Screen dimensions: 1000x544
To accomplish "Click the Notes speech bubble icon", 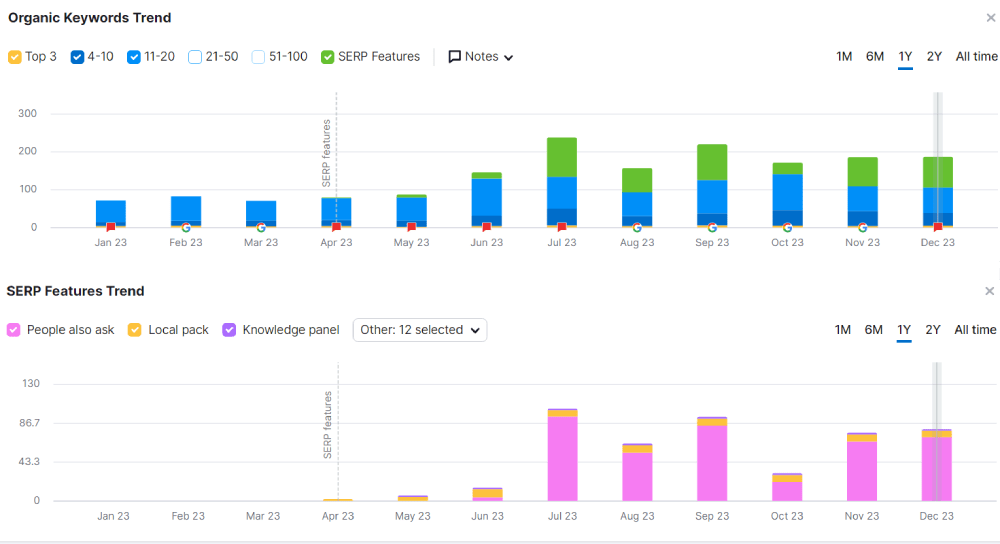I will click(454, 57).
